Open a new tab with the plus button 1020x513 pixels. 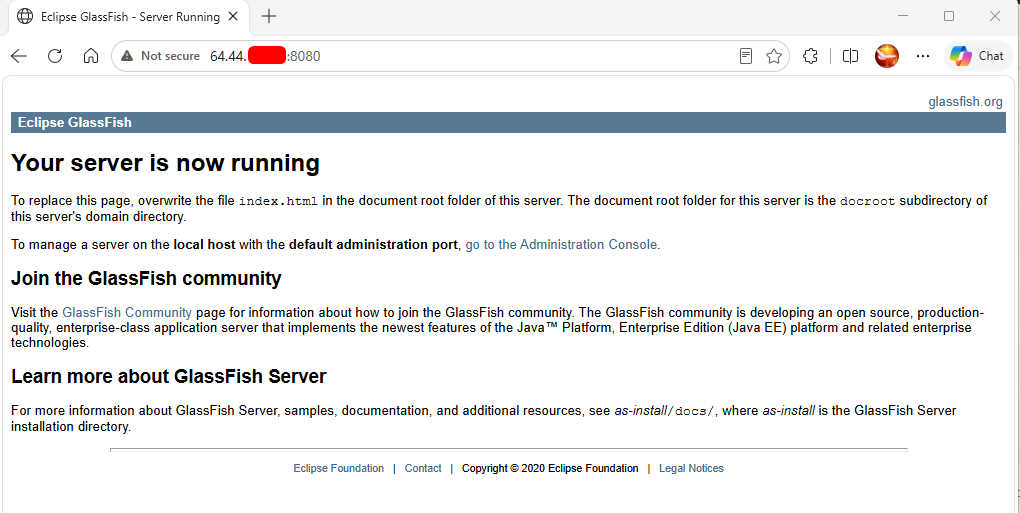[269, 17]
